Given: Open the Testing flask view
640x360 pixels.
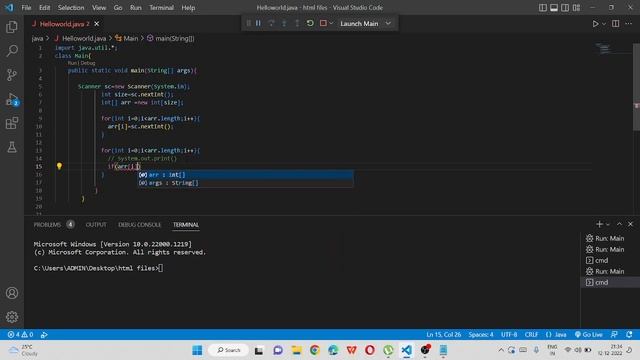Looking at the screenshot, I should click(x=12, y=147).
